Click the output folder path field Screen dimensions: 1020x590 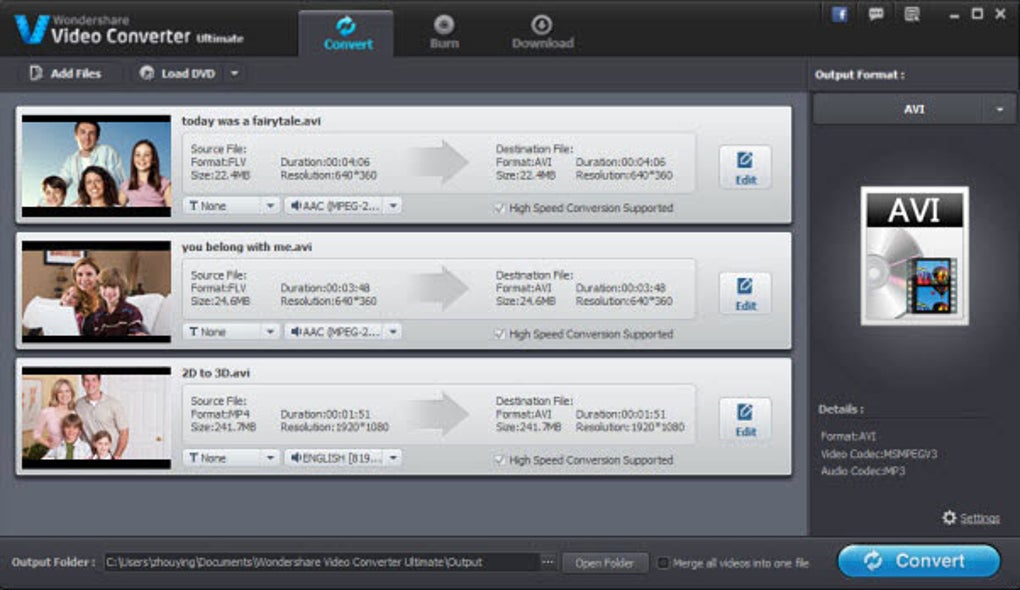pos(321,562)
